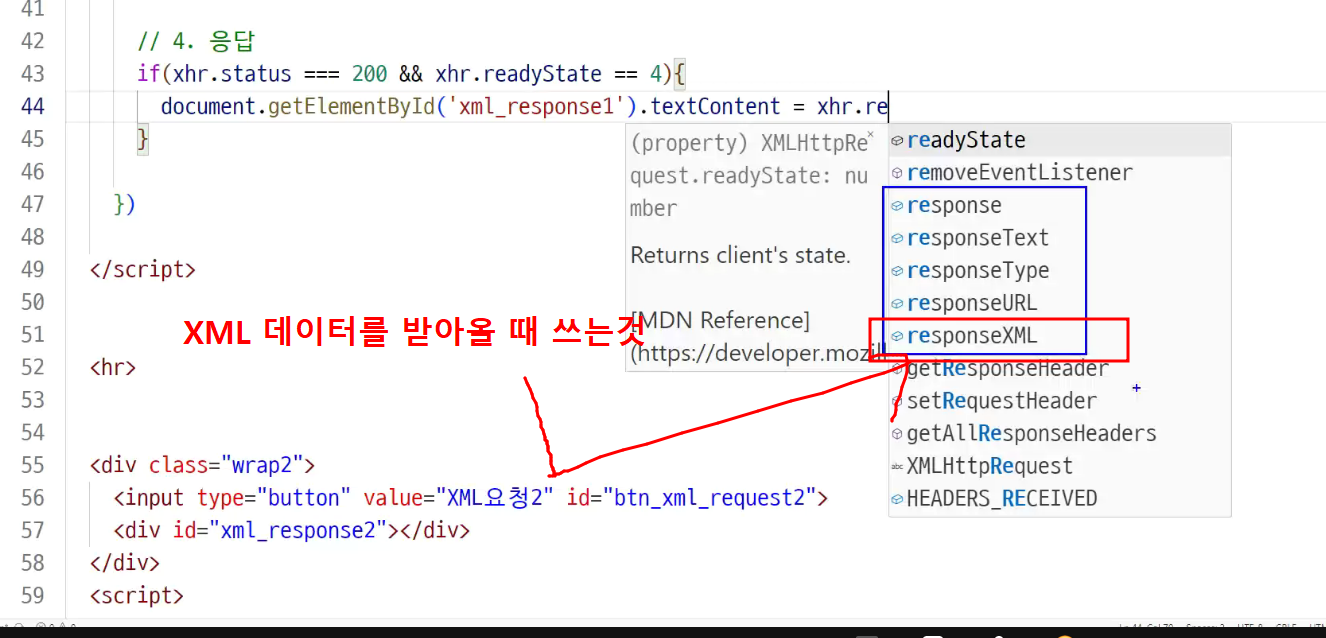Select responseURL from autocomplete
1326x638 pixels.
1059,303
